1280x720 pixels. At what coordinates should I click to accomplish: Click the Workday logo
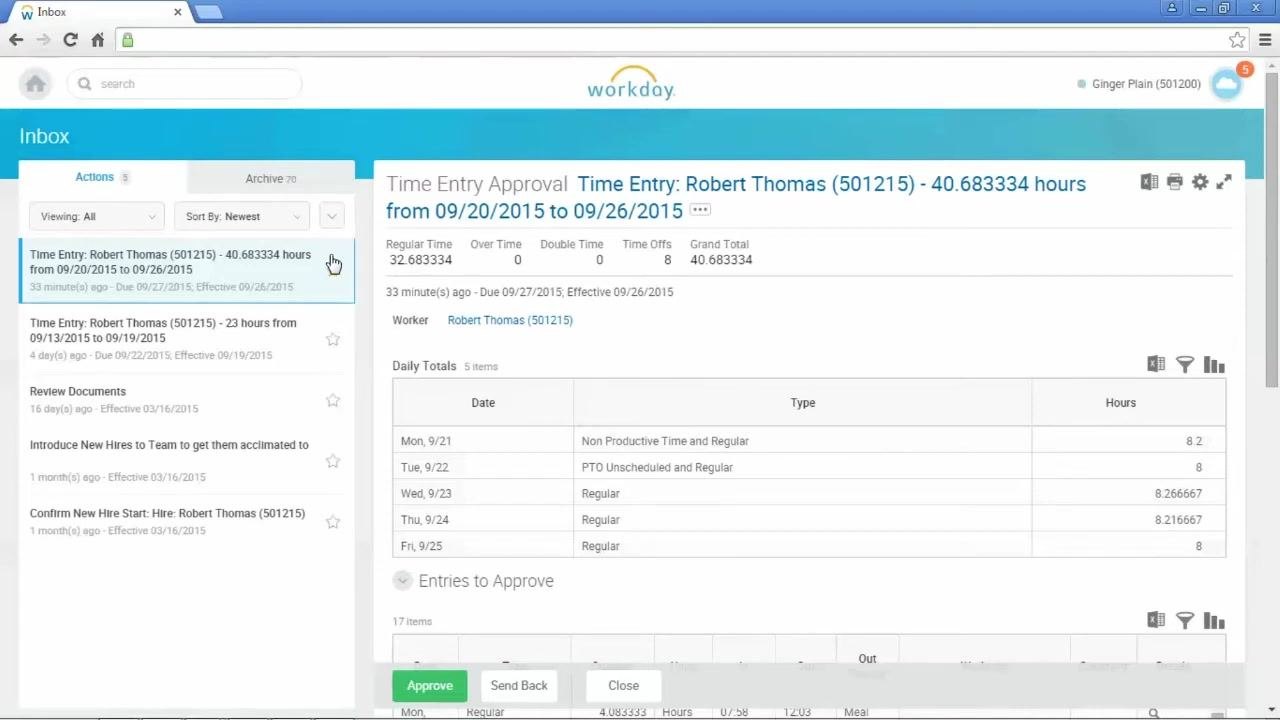click(x=631, y=83)
